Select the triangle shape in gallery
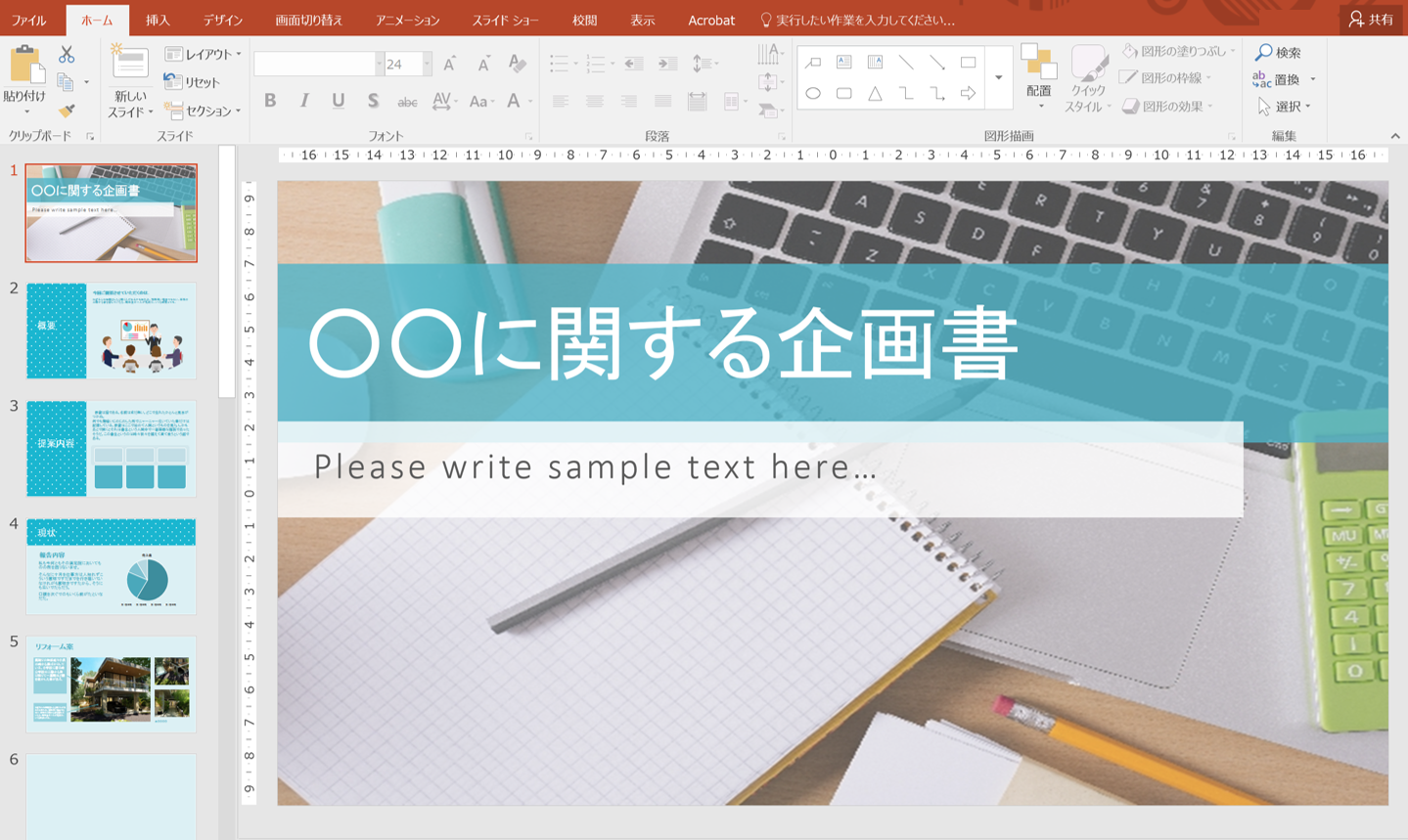Image resolution: width=1408 pixels, height=840 pixels. click(x=876, y=94)
